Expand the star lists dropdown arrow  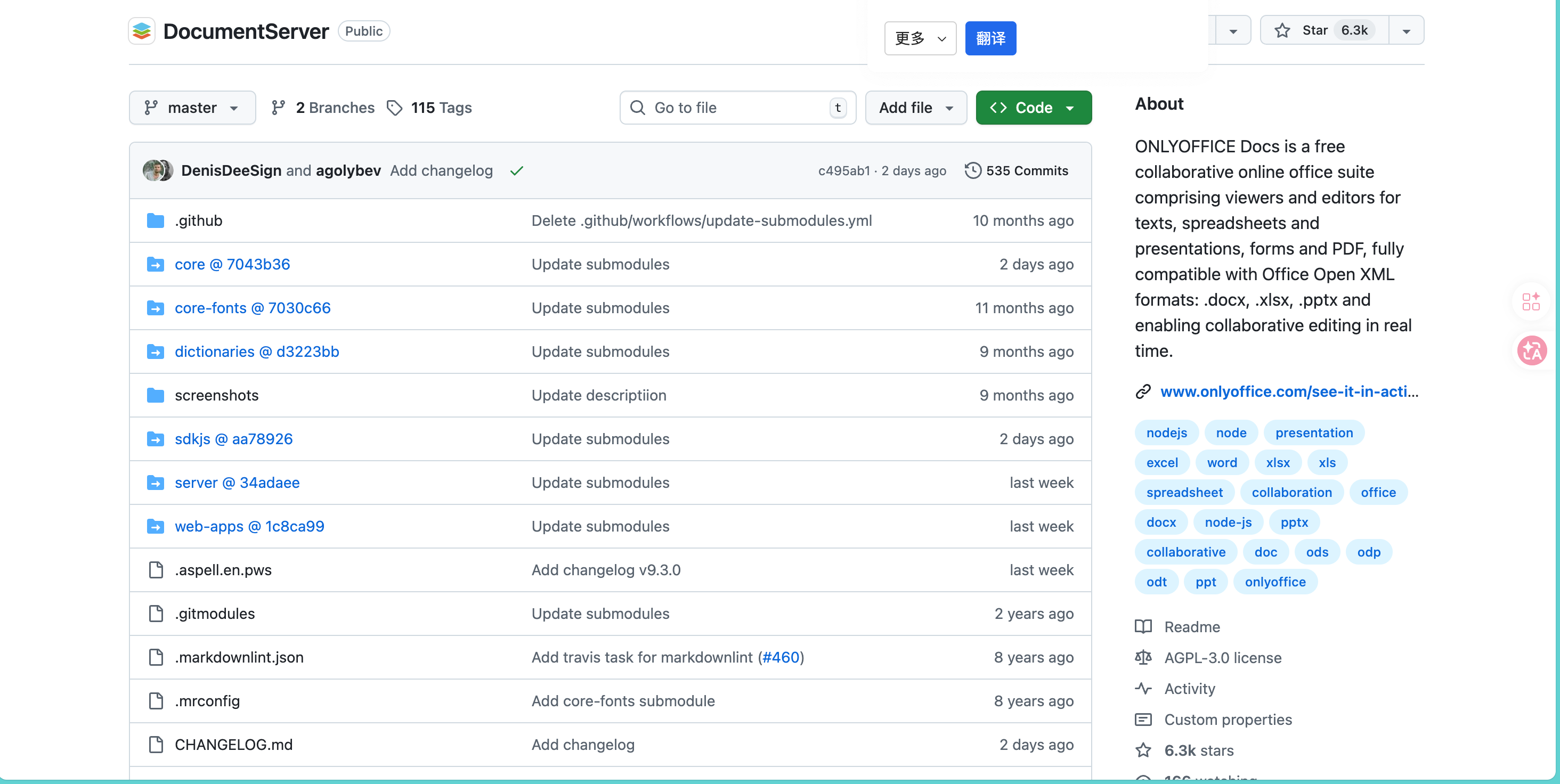(x=1406, y=31)
